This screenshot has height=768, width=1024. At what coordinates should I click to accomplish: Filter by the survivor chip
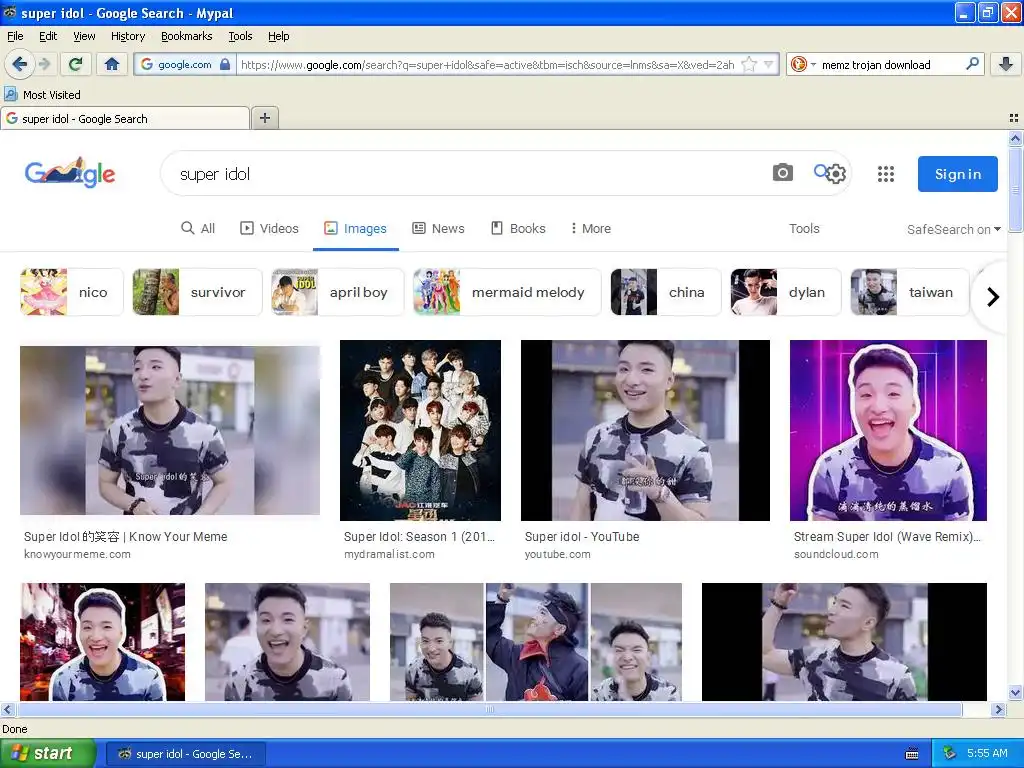pyautogui.click(x=197, y=292)
